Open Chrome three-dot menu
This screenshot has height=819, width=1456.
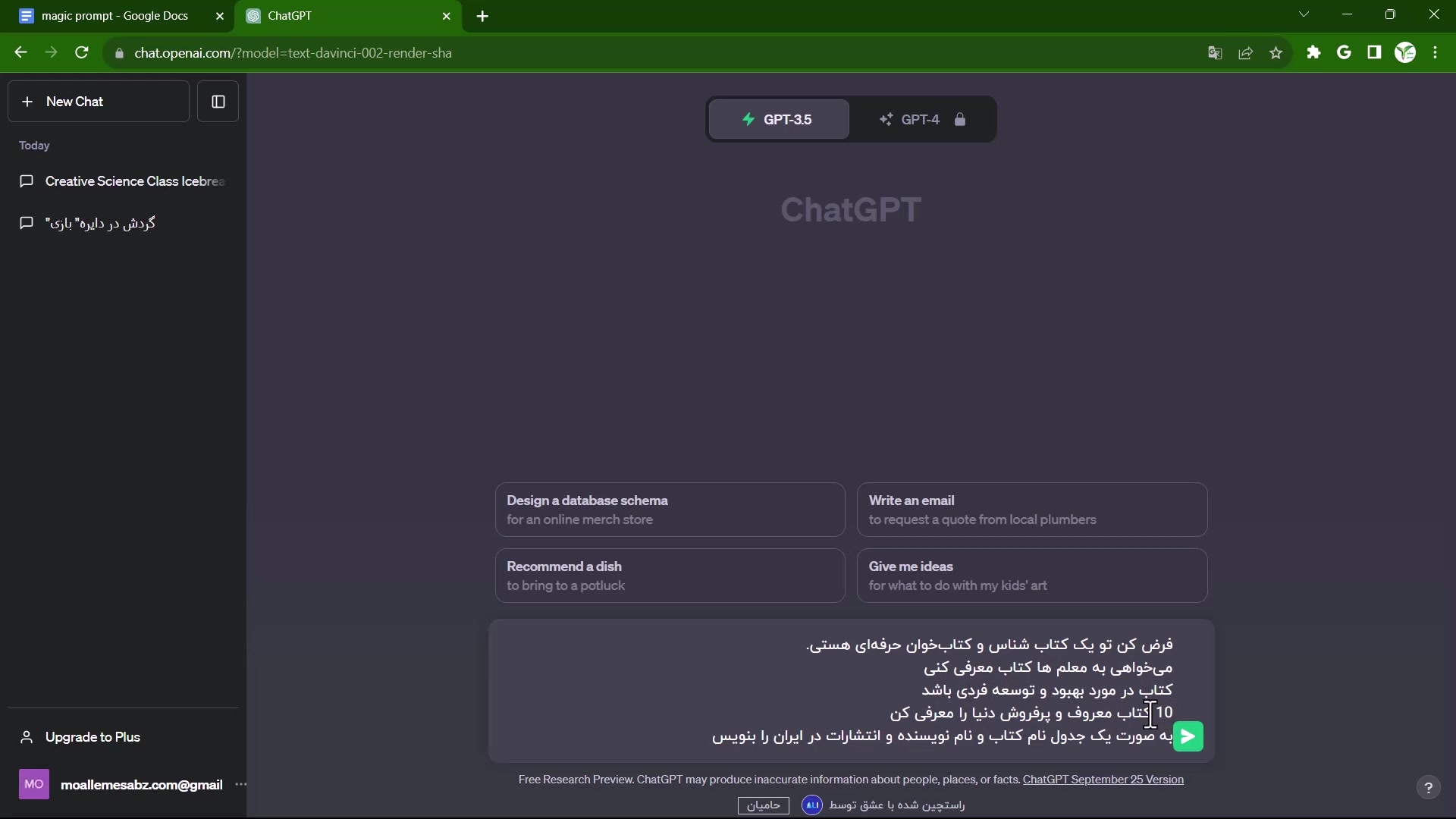1436,52
